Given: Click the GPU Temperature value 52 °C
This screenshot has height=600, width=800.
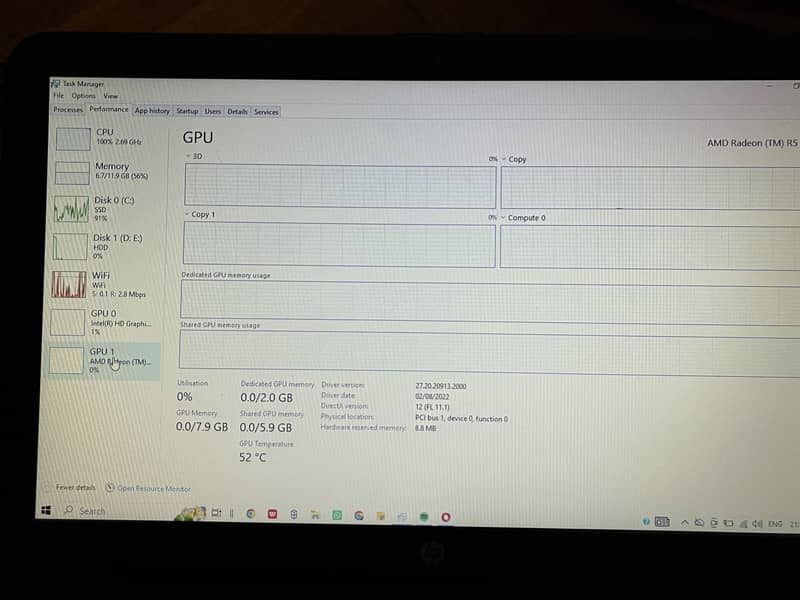Looking at the screenshot, I should pos(253,457).
